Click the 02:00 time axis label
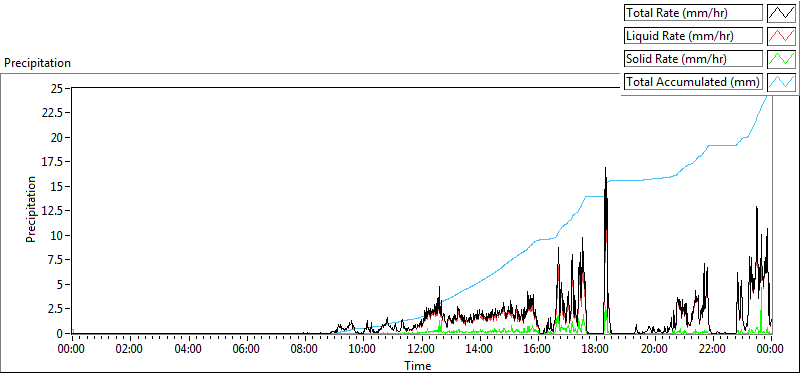 130,349
